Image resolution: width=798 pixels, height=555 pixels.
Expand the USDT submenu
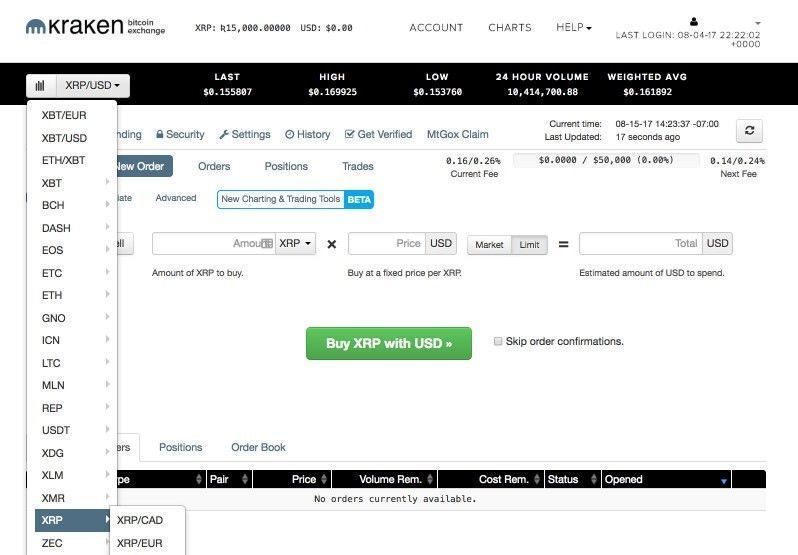click(72, 430)
